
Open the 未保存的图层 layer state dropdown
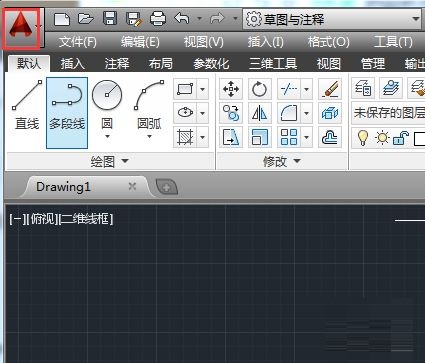(388, 113)
